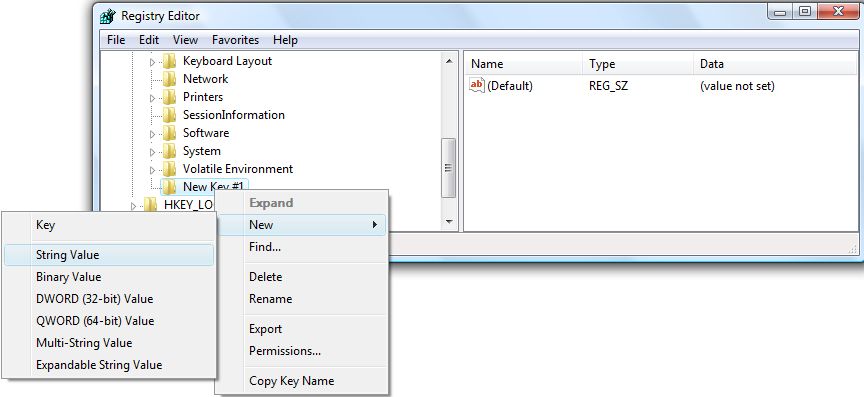This screenshot has width=864, height=397.
Task: Create a new Expandable String Value
Action: pos(109,365)
